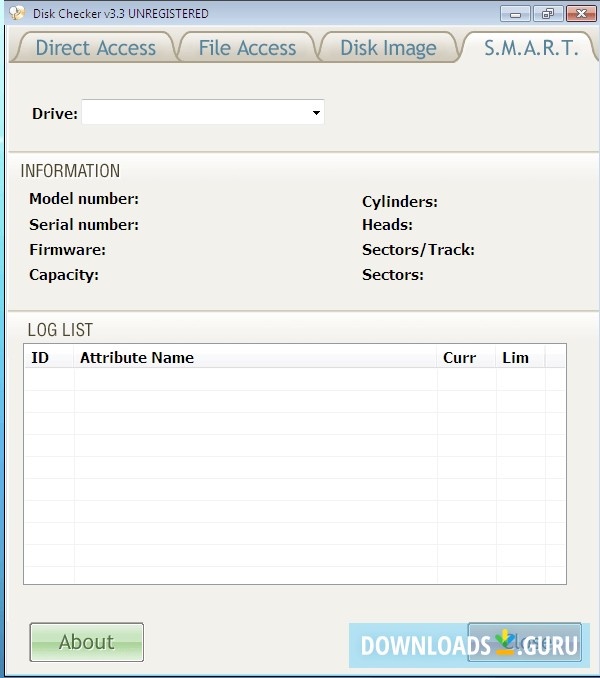
Task: Click the Lim column header
Action: (520, 358)
